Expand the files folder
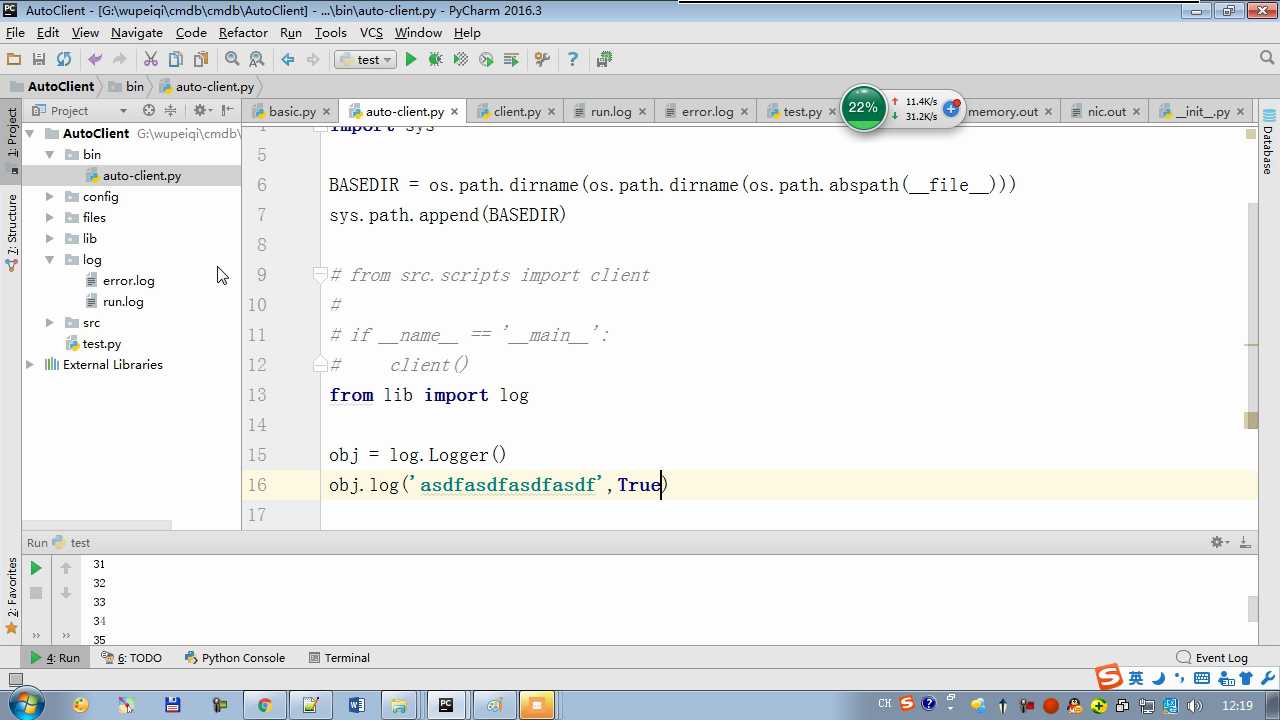This screenshot has height=720, width=1280. click(50, 218)
